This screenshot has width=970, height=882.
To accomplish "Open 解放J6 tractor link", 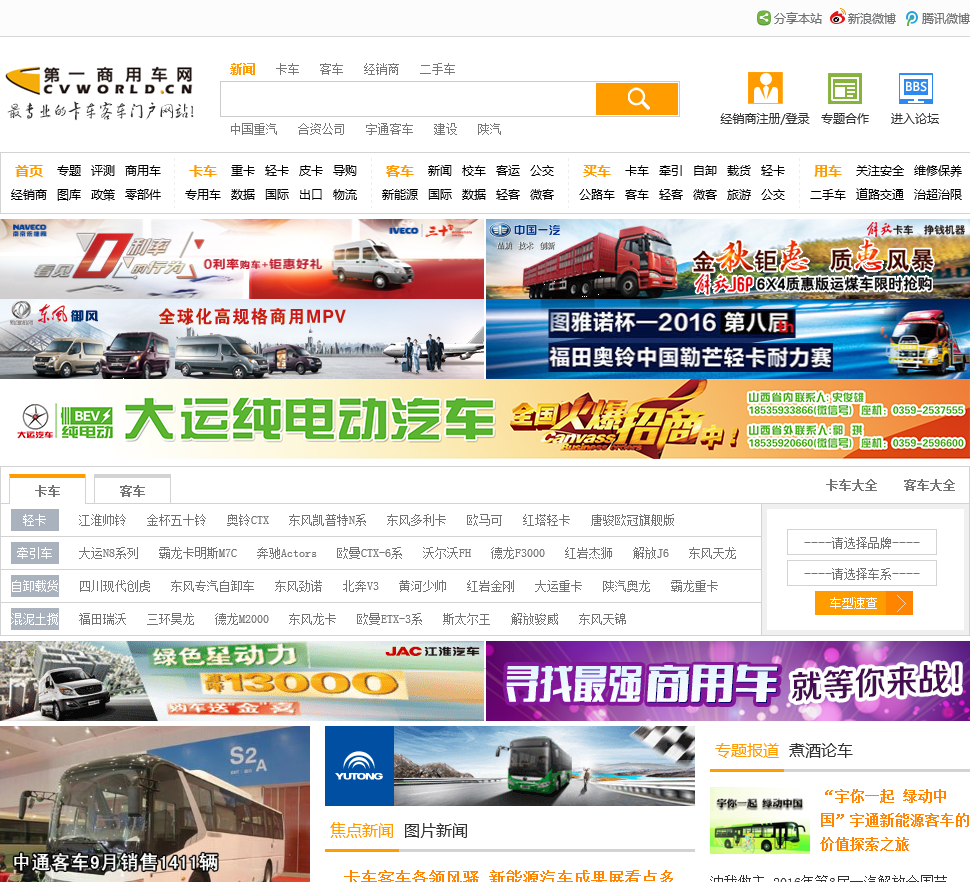I will coord(651,553).
